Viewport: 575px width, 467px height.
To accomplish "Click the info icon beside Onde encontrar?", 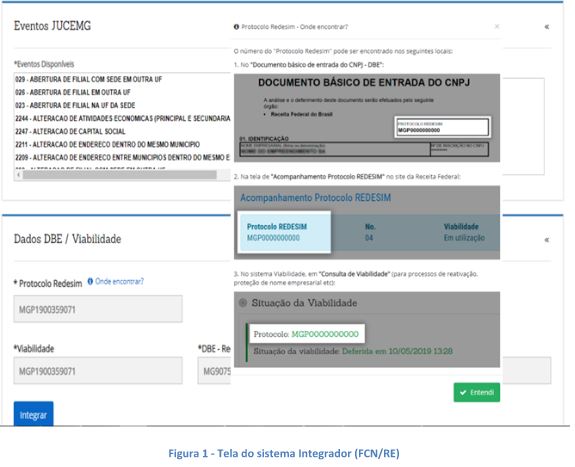I will [x=90, y=281].
